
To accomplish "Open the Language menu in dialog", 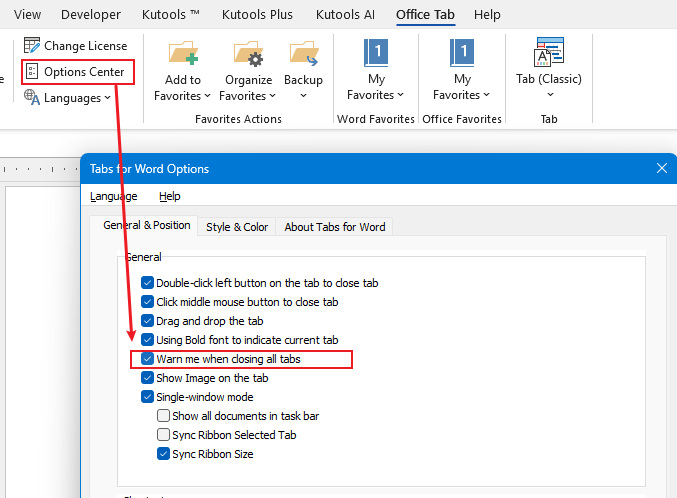I will 114,196.
